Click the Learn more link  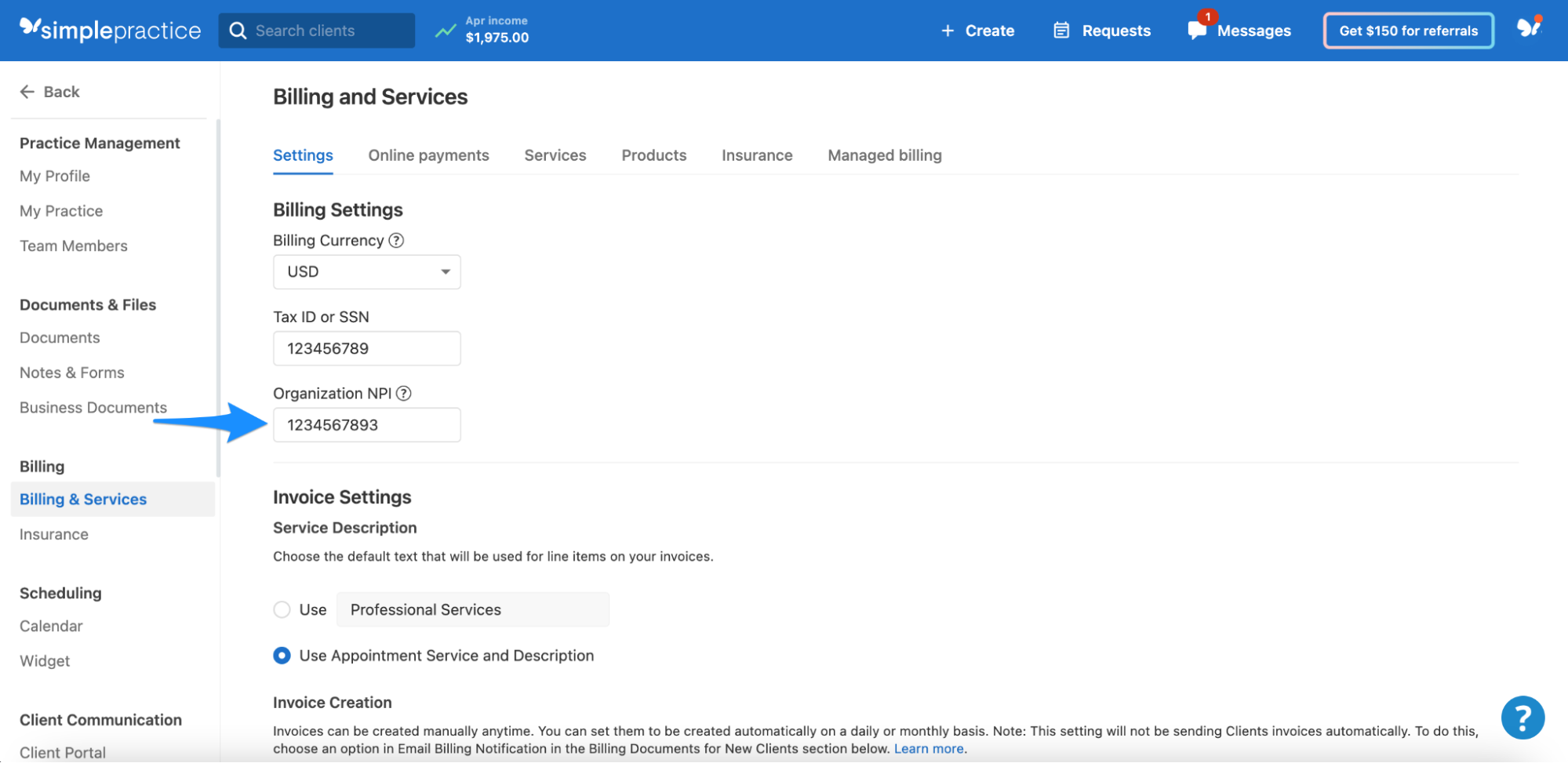tap(929, 748)
